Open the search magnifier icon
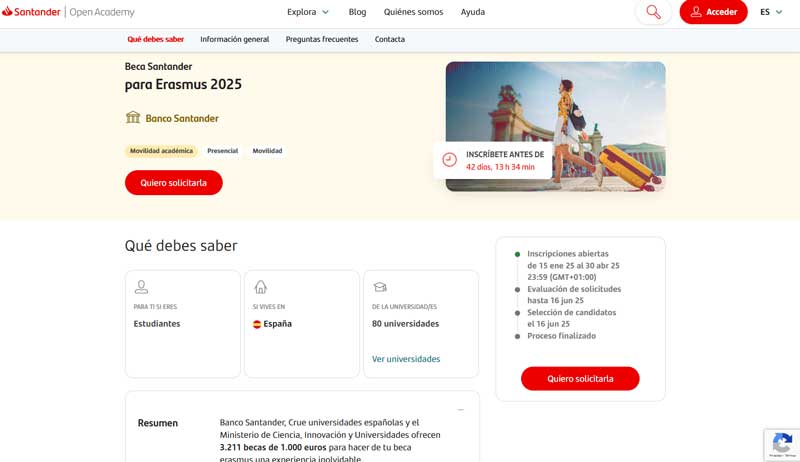800x462 pixels. (x=653, y=12)
